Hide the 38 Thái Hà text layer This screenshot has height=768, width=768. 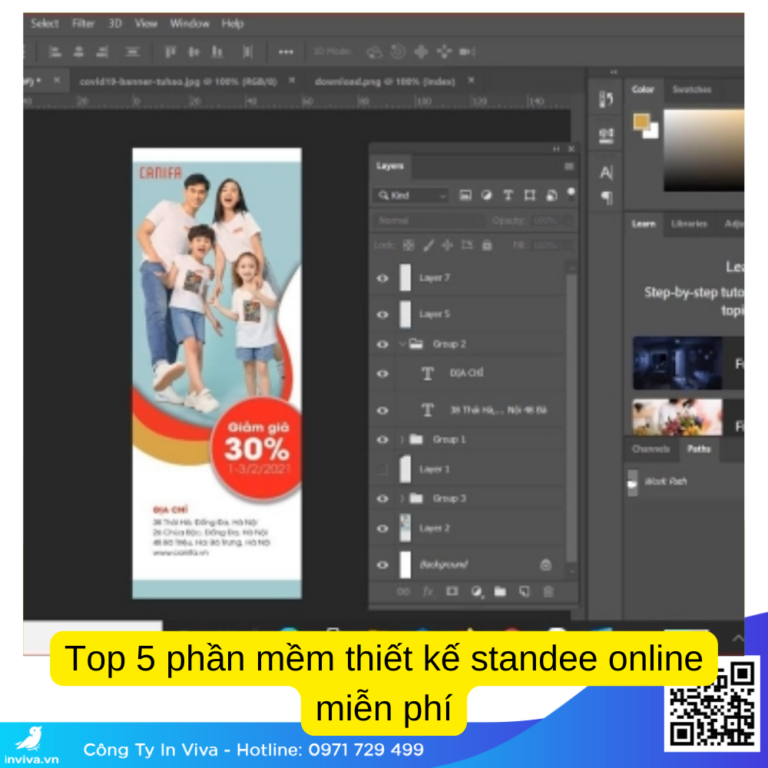pyautogui.click(x=383, y=410)
